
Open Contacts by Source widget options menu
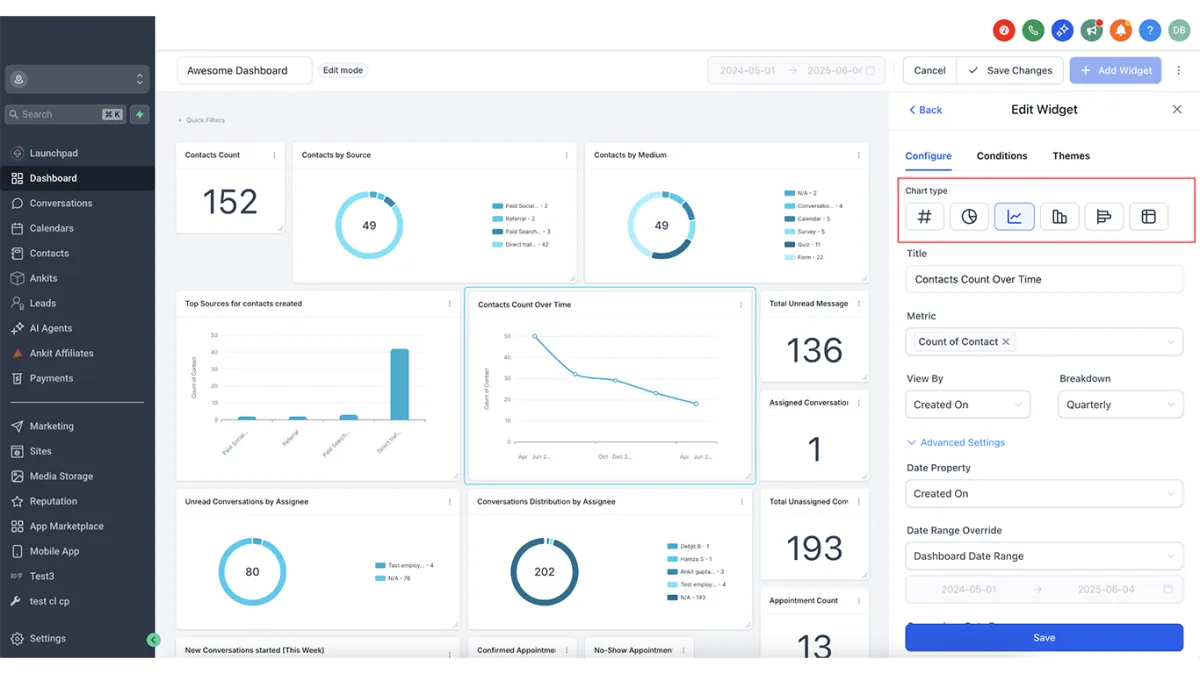[x=567, y=155]
